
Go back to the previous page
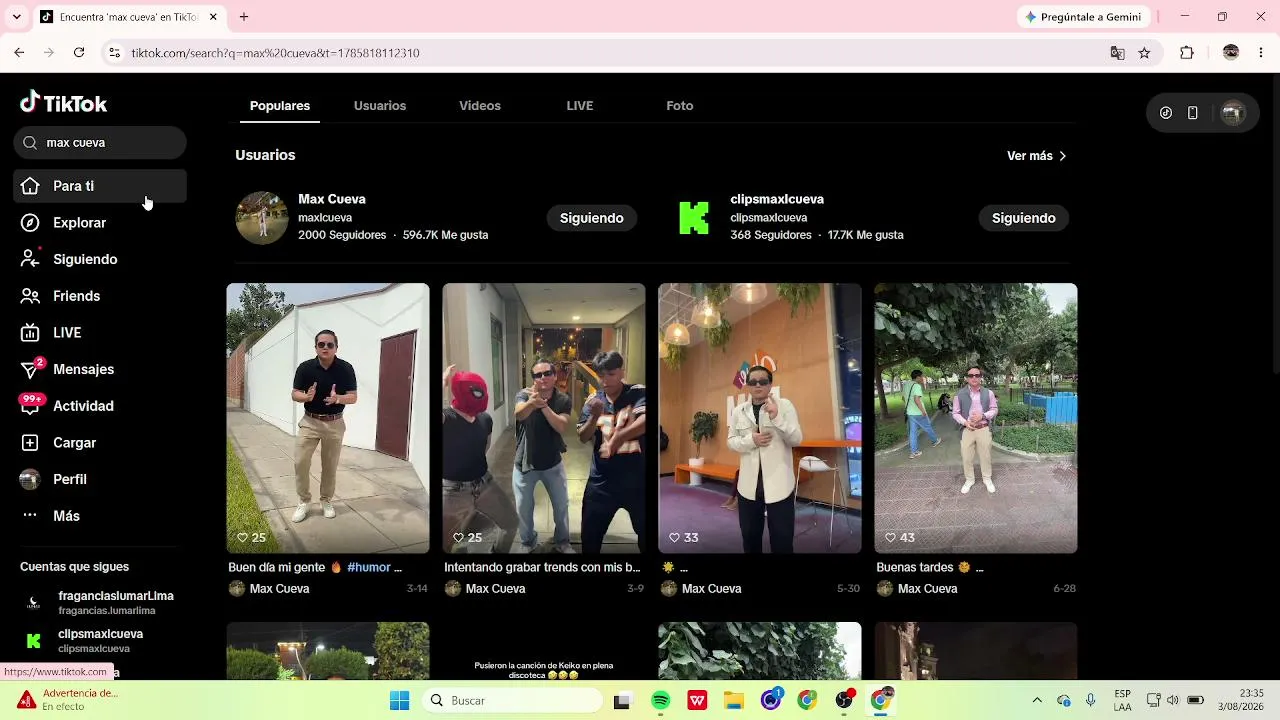point(19,53)
